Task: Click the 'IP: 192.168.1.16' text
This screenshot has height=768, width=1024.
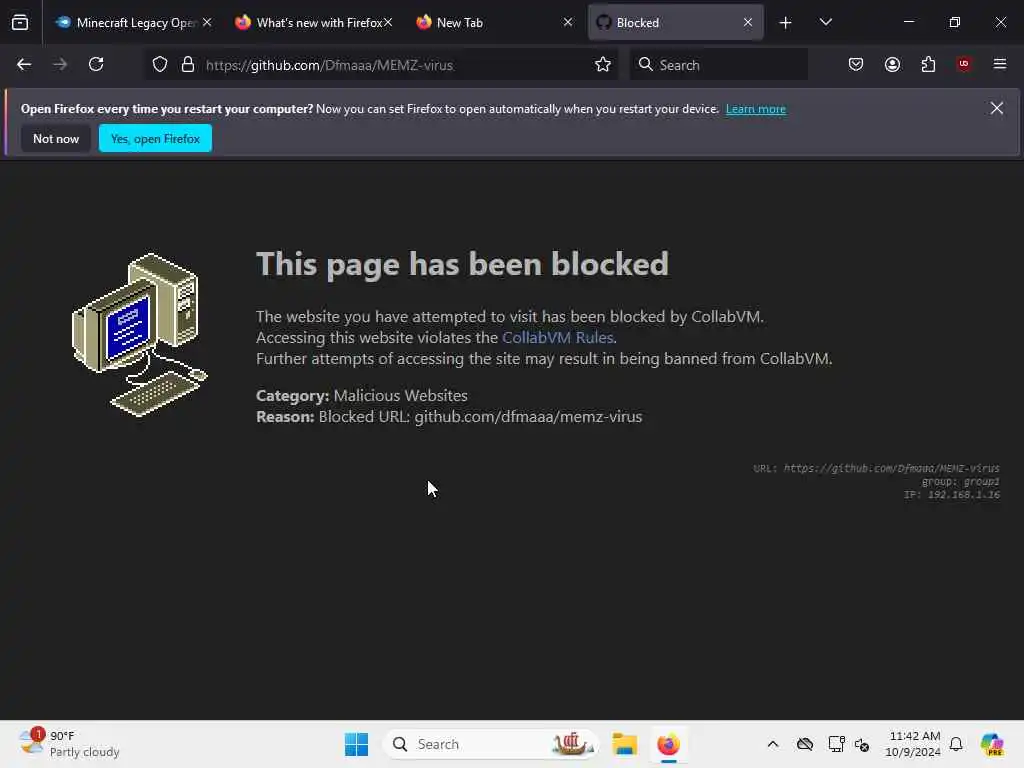Action: [952, 495]
